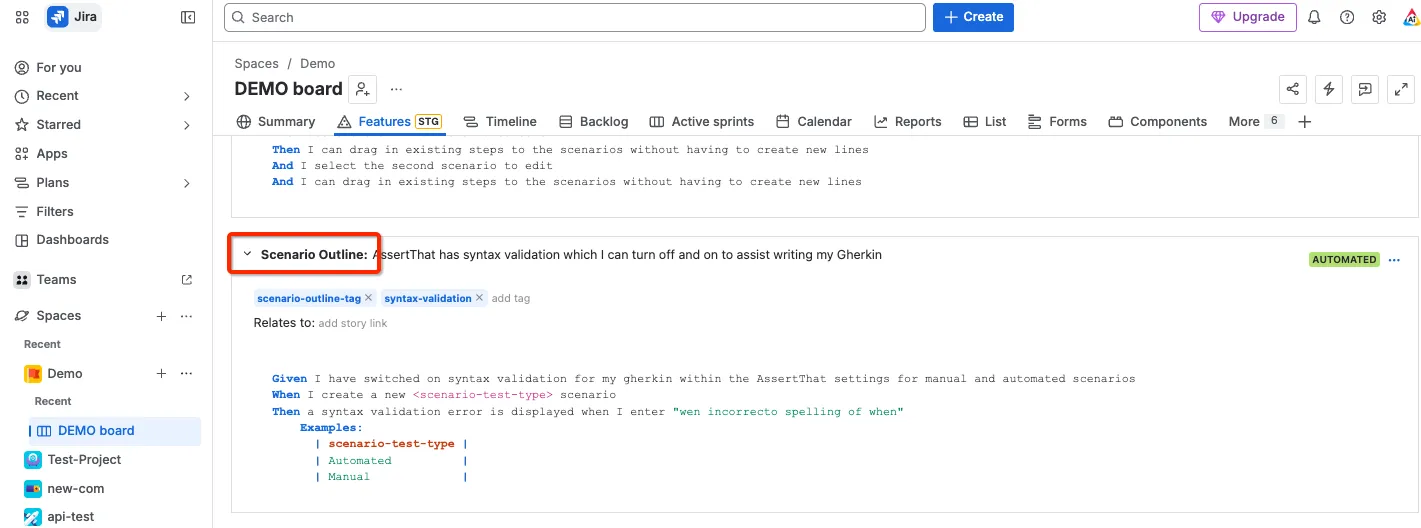Select the Features tab
This screenshot has height=528, width=1421.
[x=389, y=122]
